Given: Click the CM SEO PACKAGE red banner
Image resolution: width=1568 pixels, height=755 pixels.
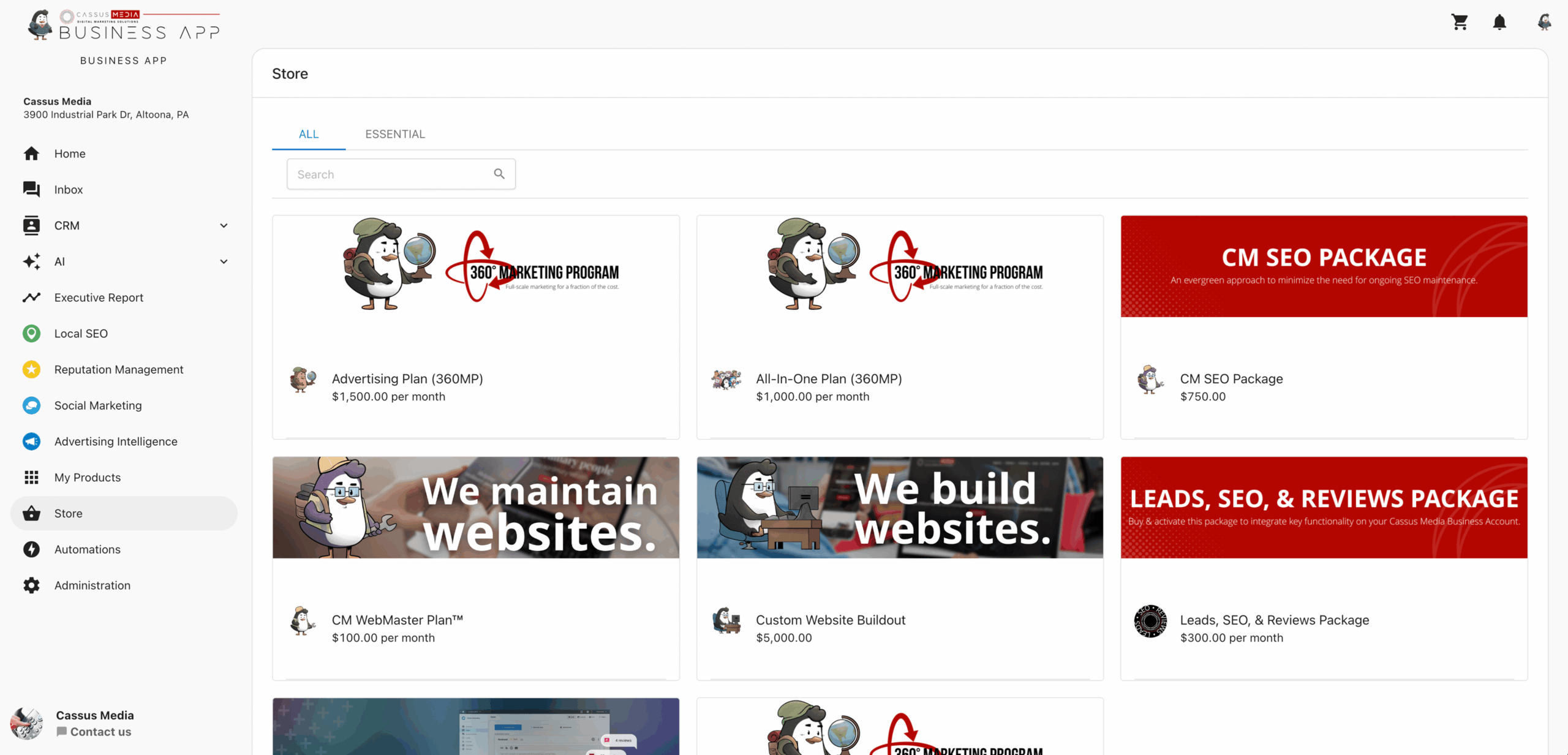Looking at the screenshot, I should pos(1324,266).
